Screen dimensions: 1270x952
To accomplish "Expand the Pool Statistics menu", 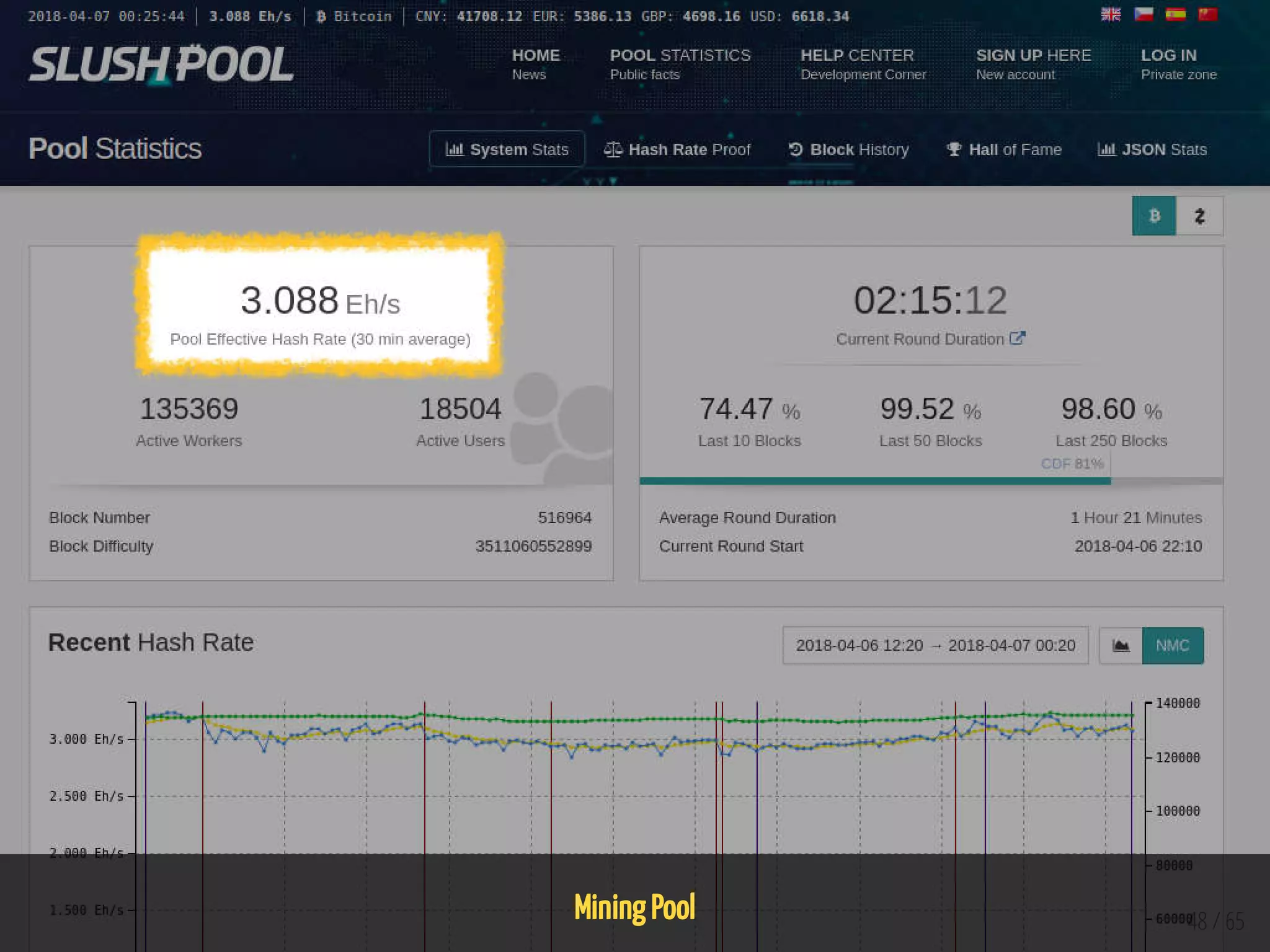I will [x=680, y=64].
